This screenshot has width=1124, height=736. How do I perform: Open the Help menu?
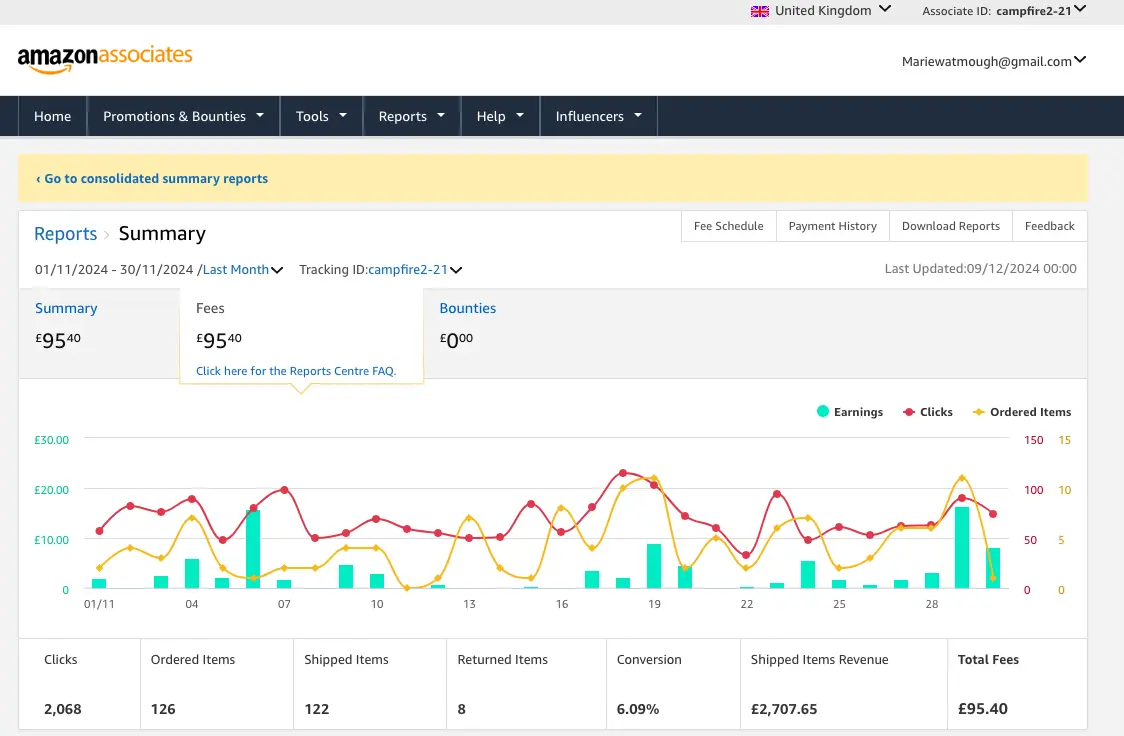click(x=500, y=116)
